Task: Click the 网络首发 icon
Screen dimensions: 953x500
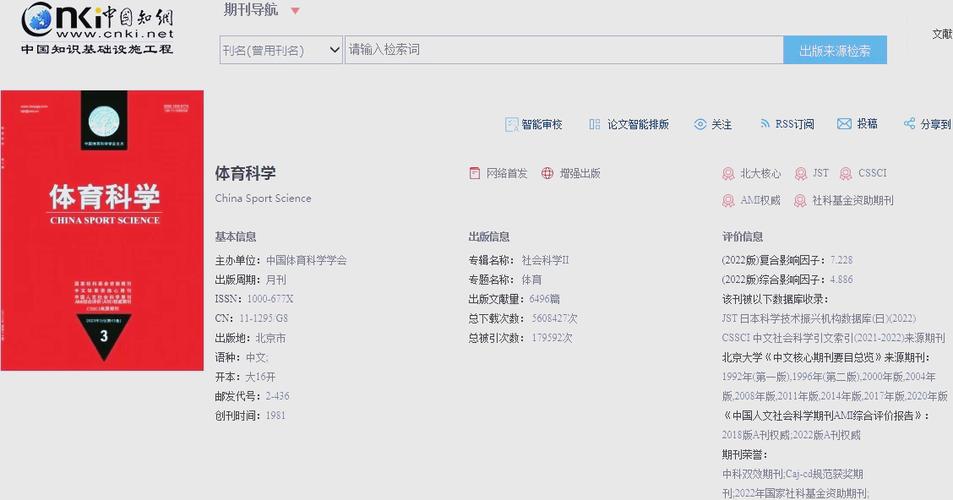Action: [475, 173]
